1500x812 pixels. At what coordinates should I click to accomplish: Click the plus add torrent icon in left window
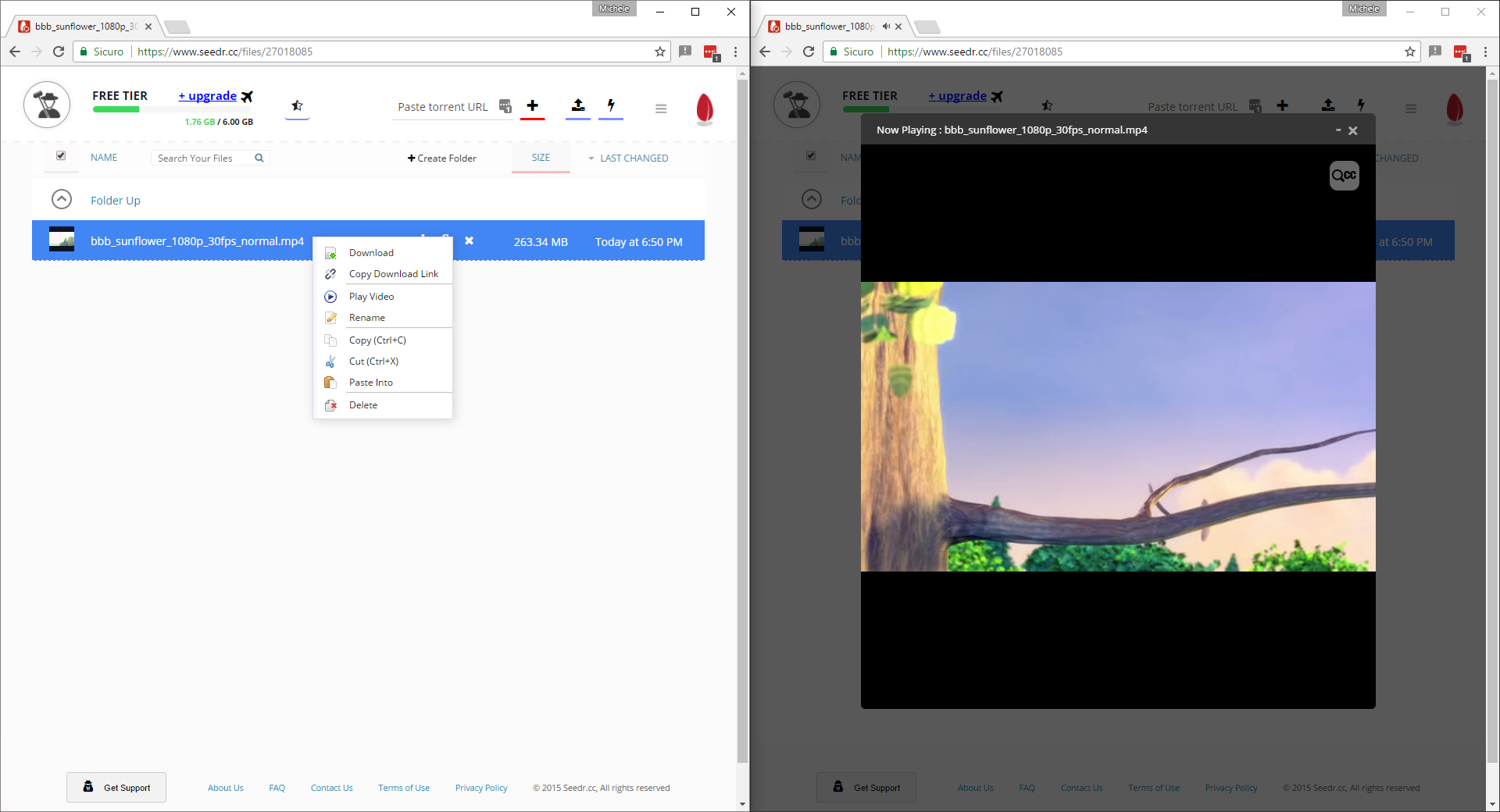(532, 105)
